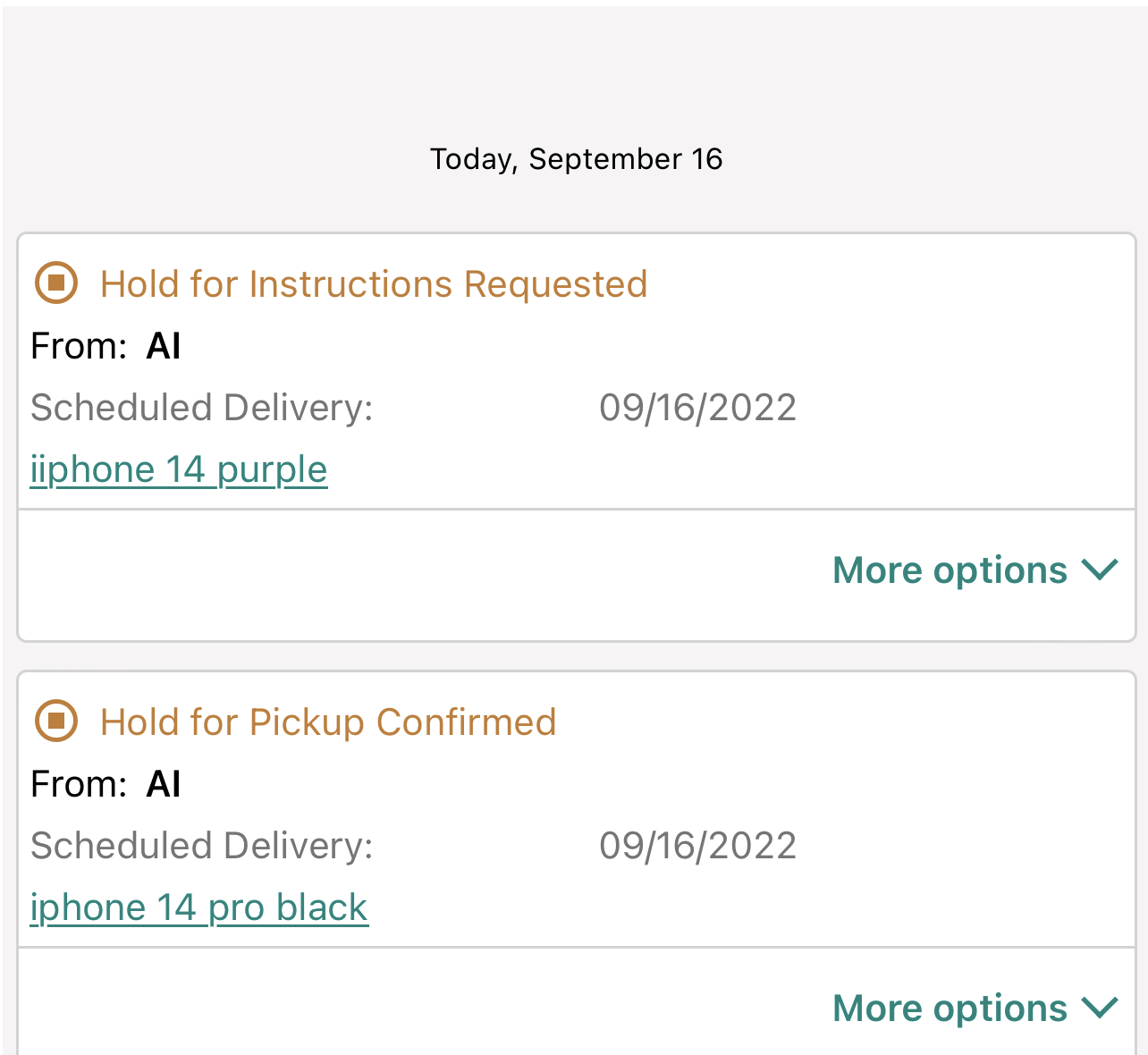Open the iiphone 14 purple shipment link

click(179, 469)
